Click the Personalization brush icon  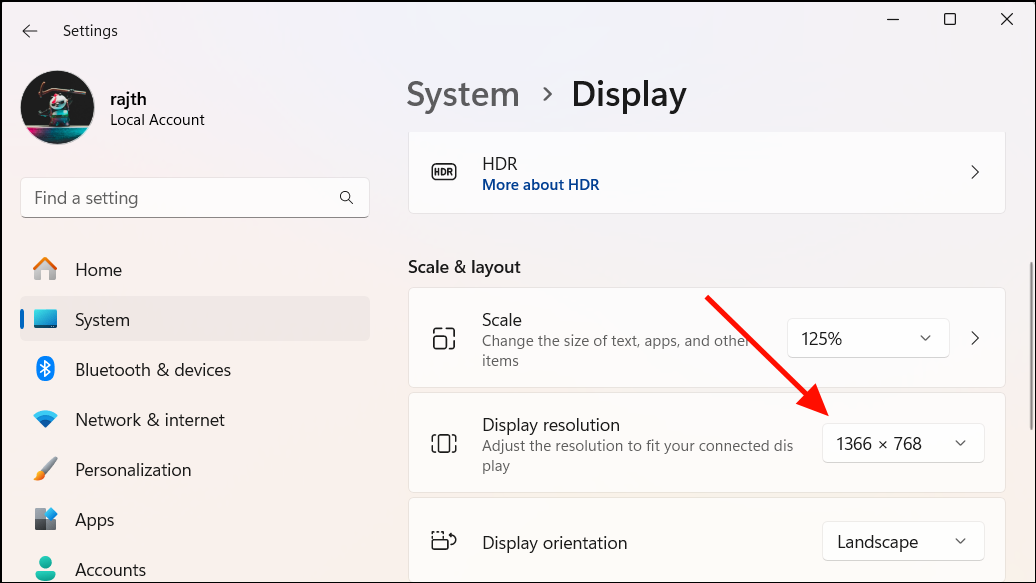(x=45, y=469)
